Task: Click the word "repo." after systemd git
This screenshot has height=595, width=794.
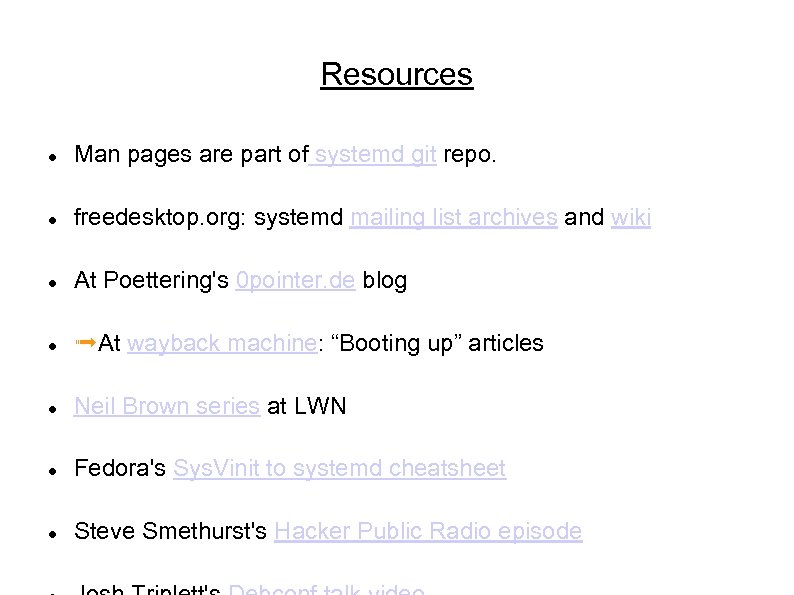Action: [469, 154]
